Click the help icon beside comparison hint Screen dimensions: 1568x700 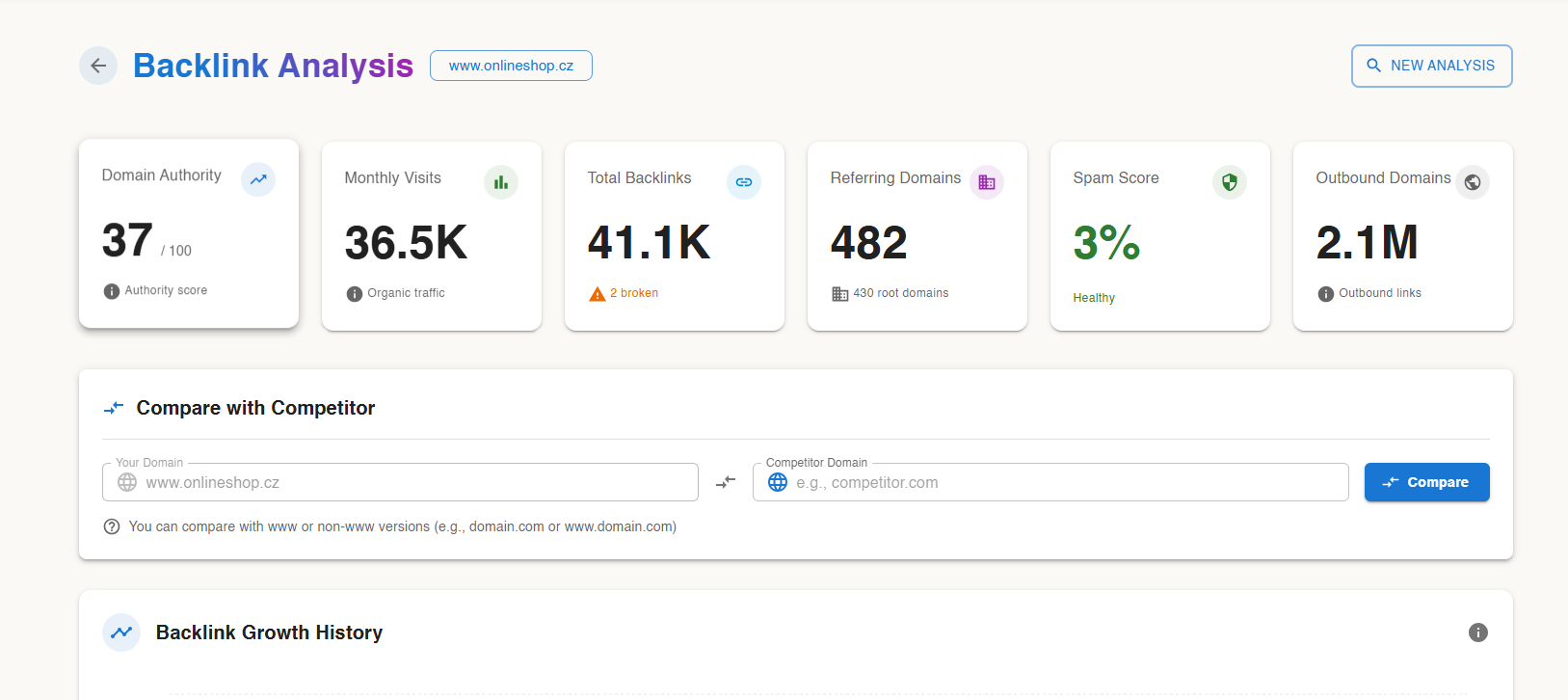click(112, 526)
